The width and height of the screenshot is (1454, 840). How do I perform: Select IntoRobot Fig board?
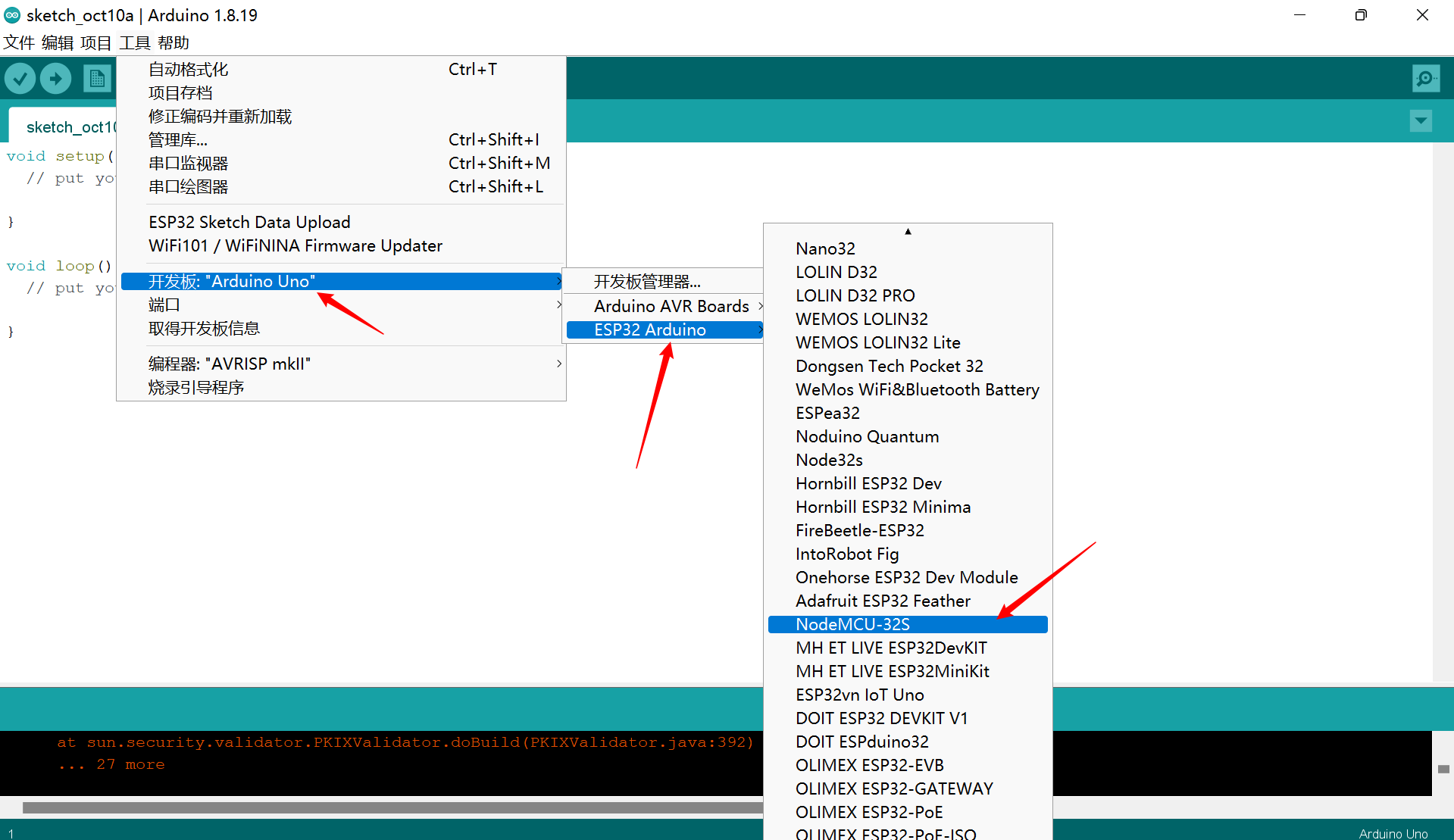[908, 554]
